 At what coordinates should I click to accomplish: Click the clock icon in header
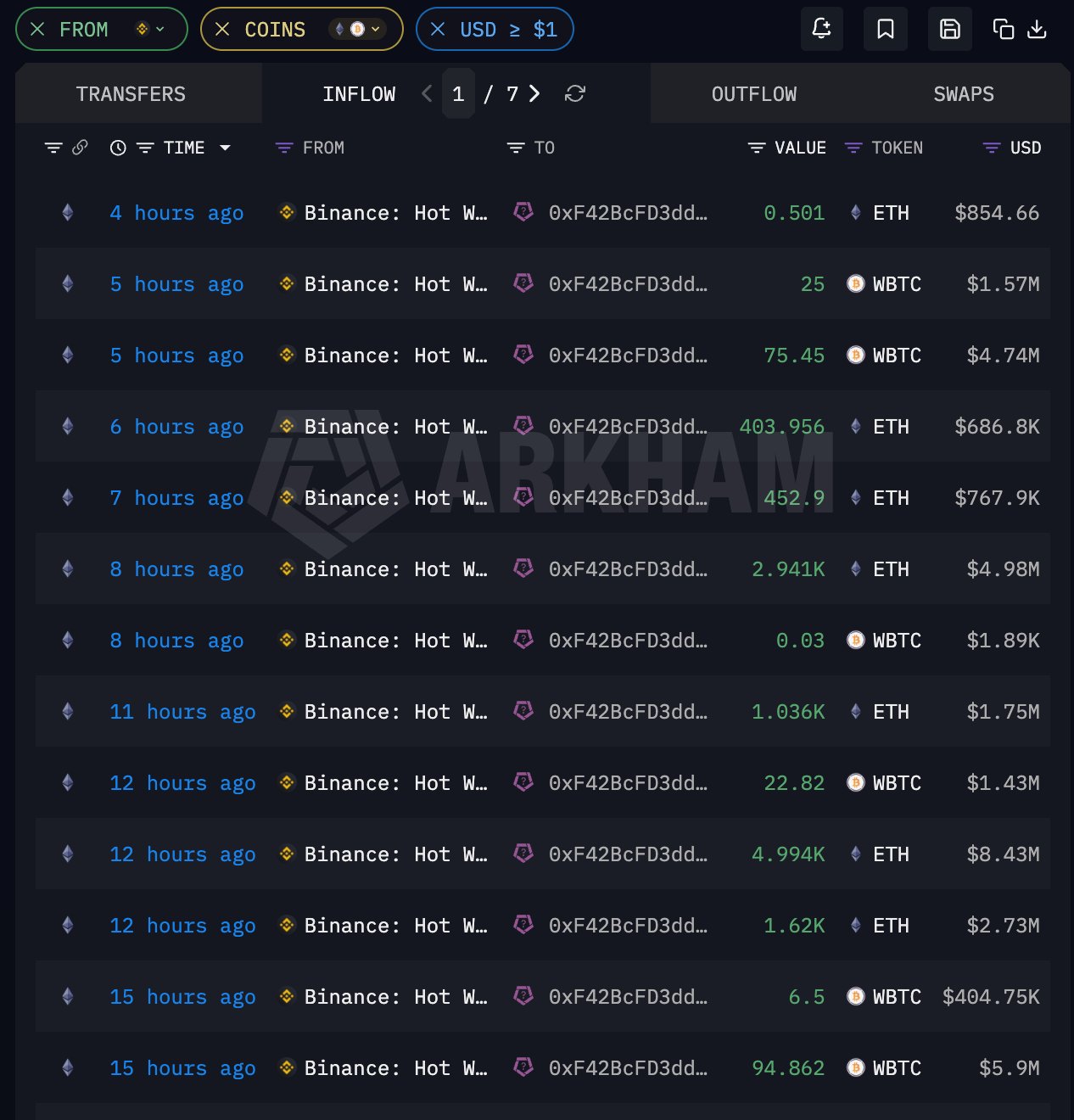118,148
